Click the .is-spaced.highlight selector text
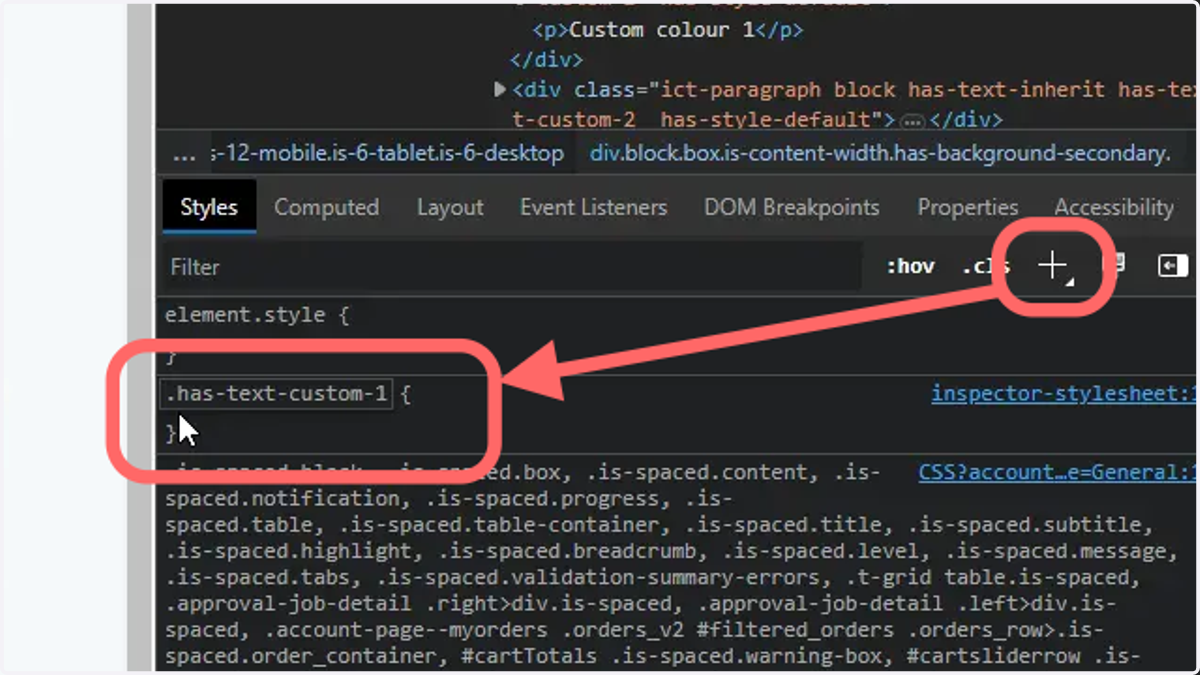 (x=289, y=550)
